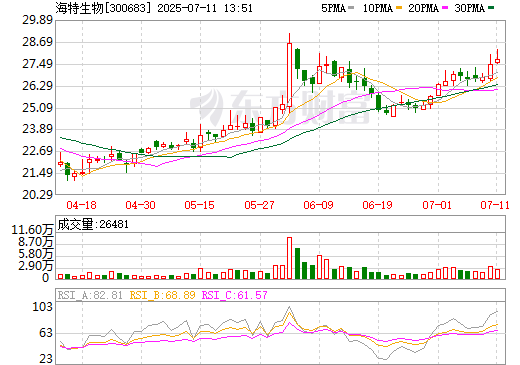Click the 06-09 date axis label
This screenshot has height=365, width=520.
click(318, 205)
